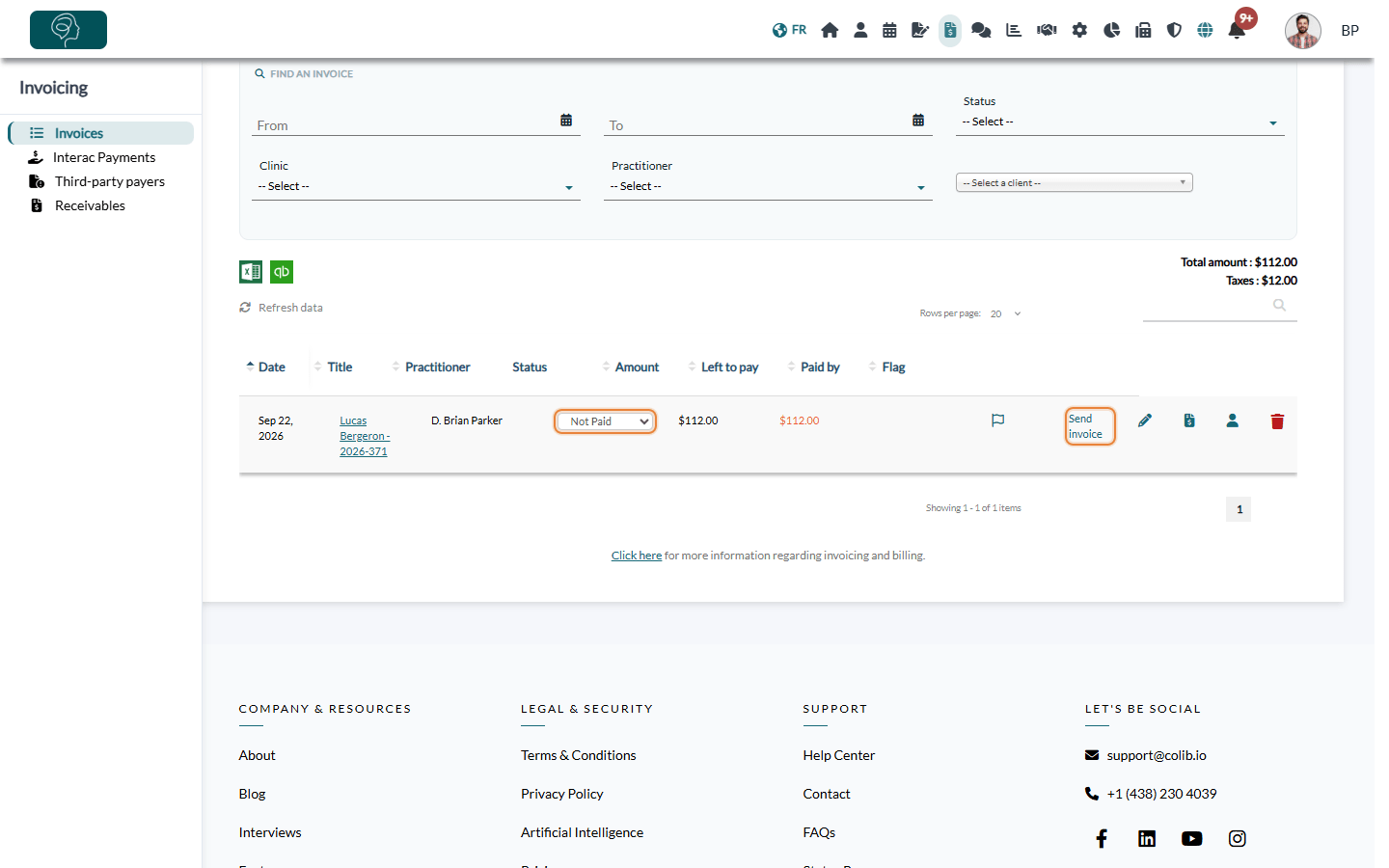This screenshot has width=1389, height=868.
Task: Open the shield security icon
Action: (x=1174, y=30)
